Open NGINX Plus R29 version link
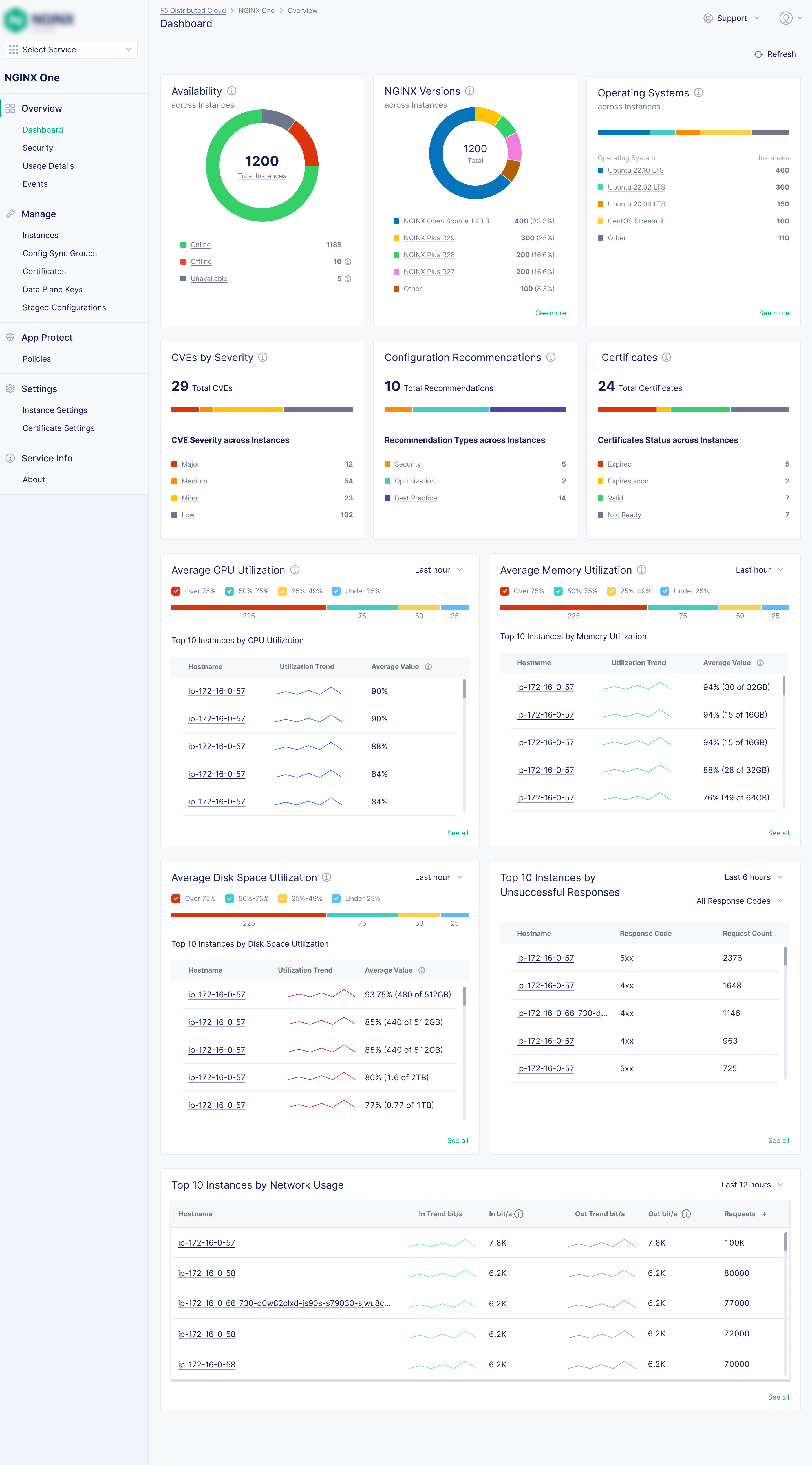 [x=429, y=238]
